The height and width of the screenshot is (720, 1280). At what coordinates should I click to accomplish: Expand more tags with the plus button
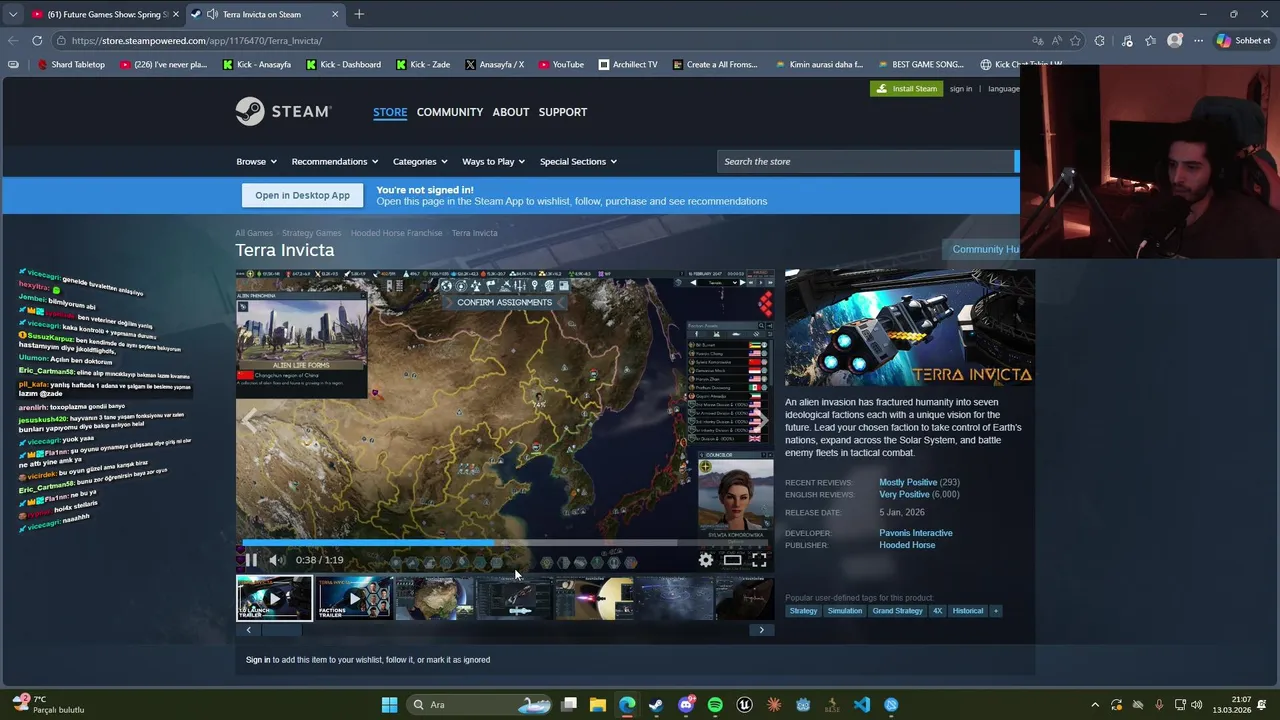995,611
